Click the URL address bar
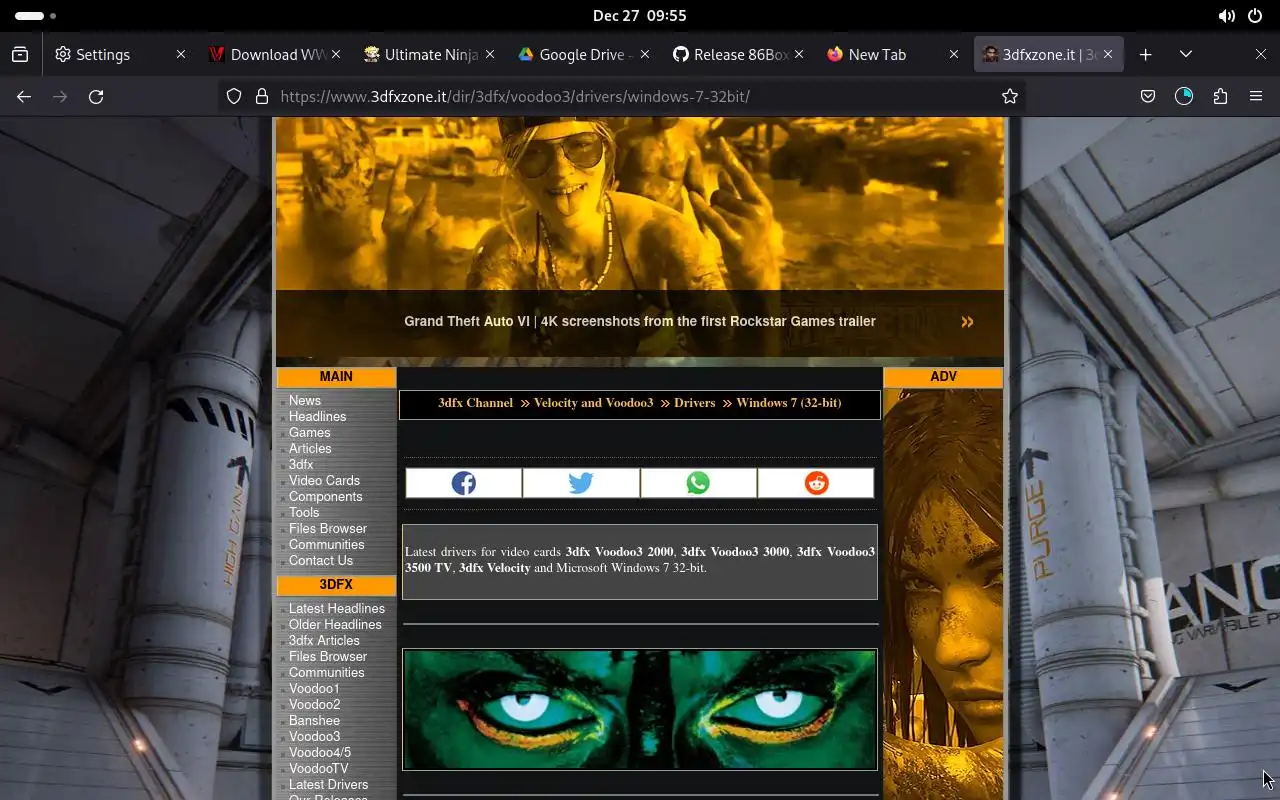Viewport: 1280px width, 800px height. point(620,96)
